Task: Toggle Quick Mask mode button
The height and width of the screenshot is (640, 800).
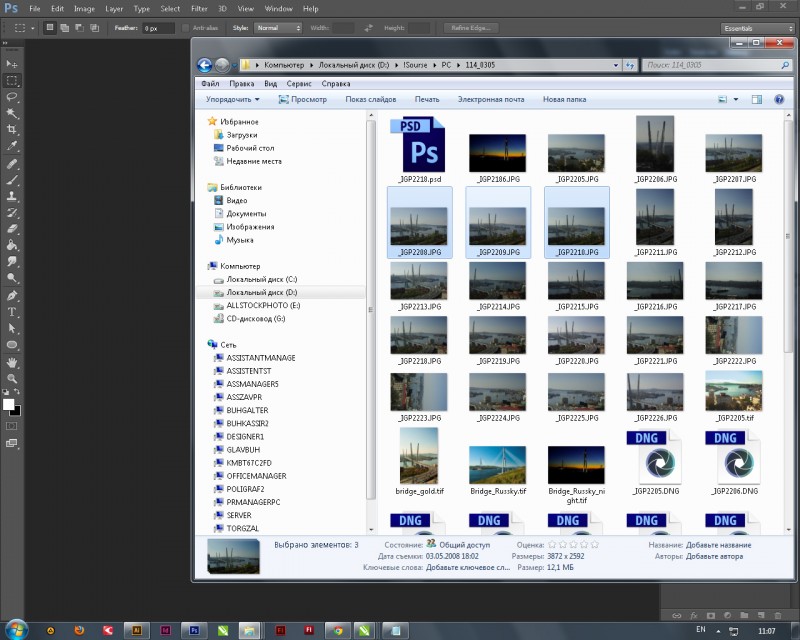Action: (12, 426)
